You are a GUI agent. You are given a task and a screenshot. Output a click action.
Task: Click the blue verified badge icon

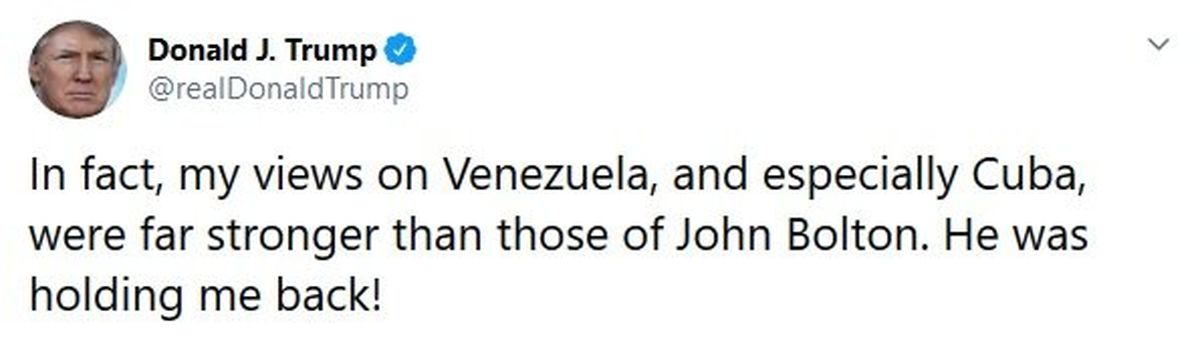(x=400, y=49)
